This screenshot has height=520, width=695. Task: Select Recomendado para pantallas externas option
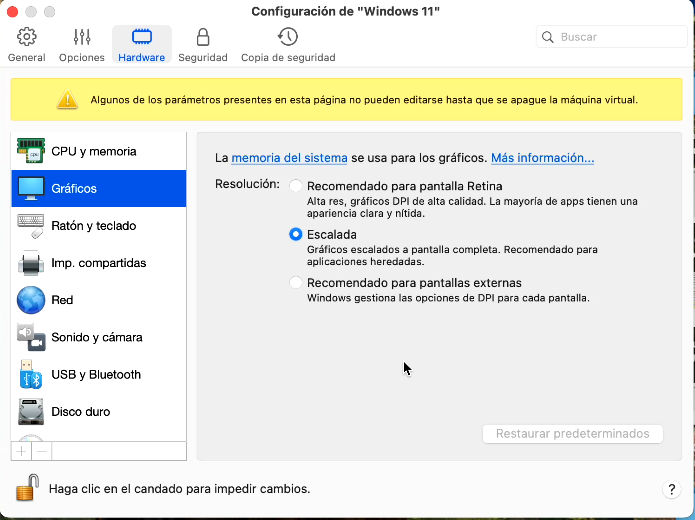(296, 282)
